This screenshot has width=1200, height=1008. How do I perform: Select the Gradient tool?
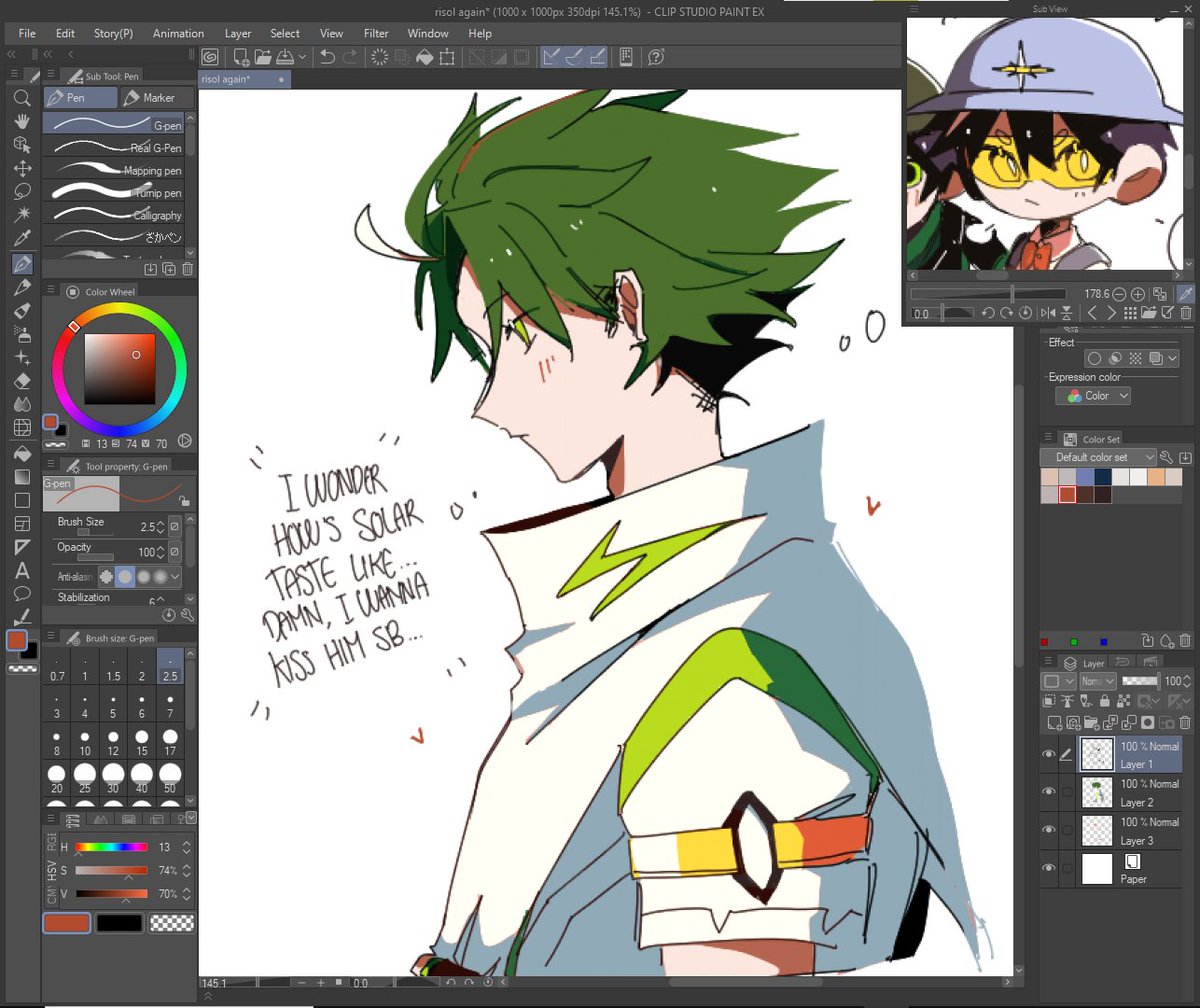tap(22, 477)
